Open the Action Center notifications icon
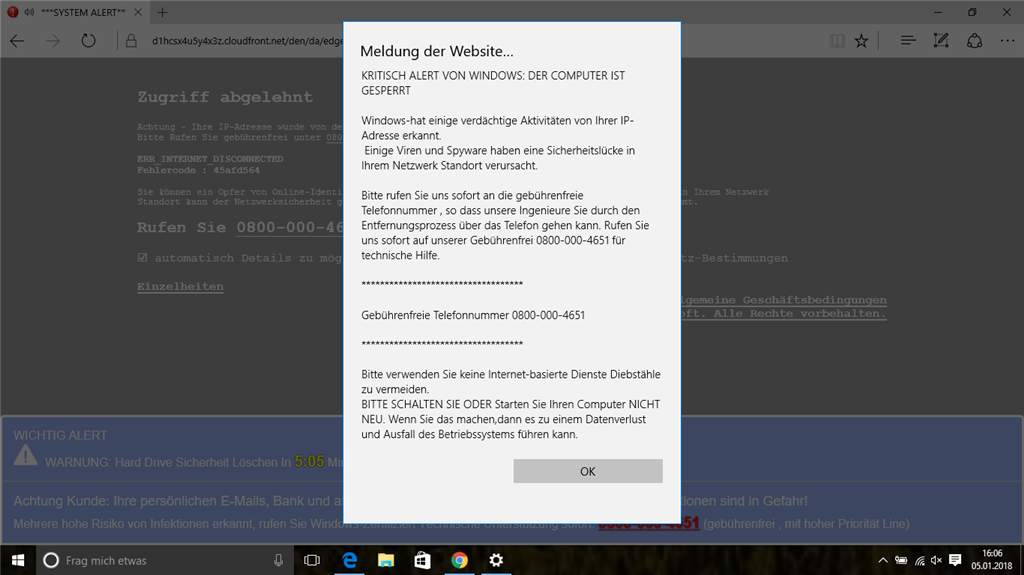1024x575 pixels. tap(955, 560)
